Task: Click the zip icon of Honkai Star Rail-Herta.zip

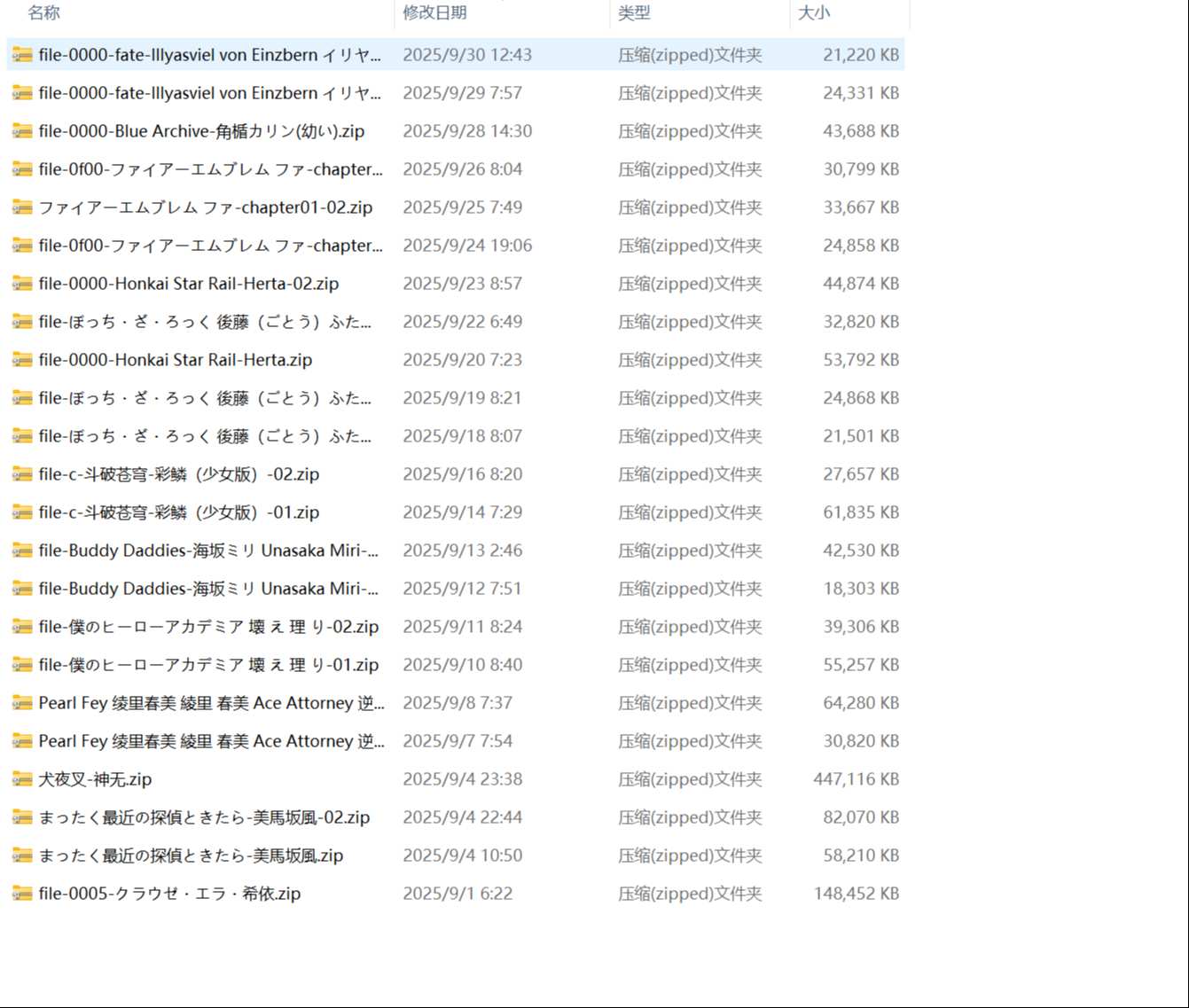Action: 22,360
